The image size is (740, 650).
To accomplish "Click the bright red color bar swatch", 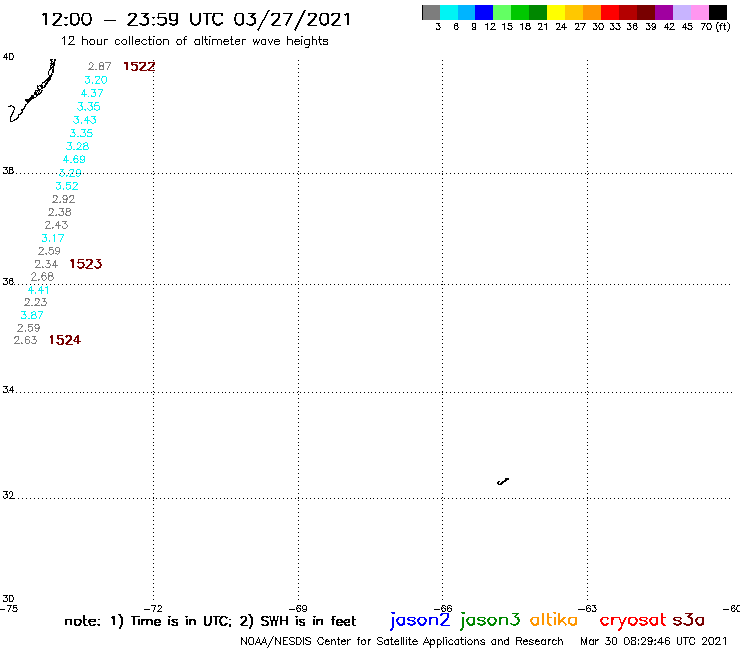I will coord(610,12).
